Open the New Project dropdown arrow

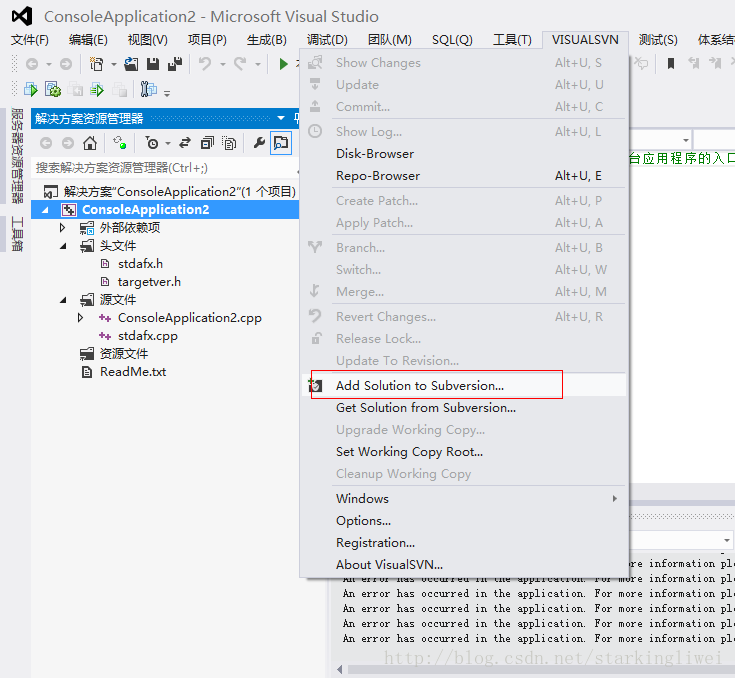point(113,64)
